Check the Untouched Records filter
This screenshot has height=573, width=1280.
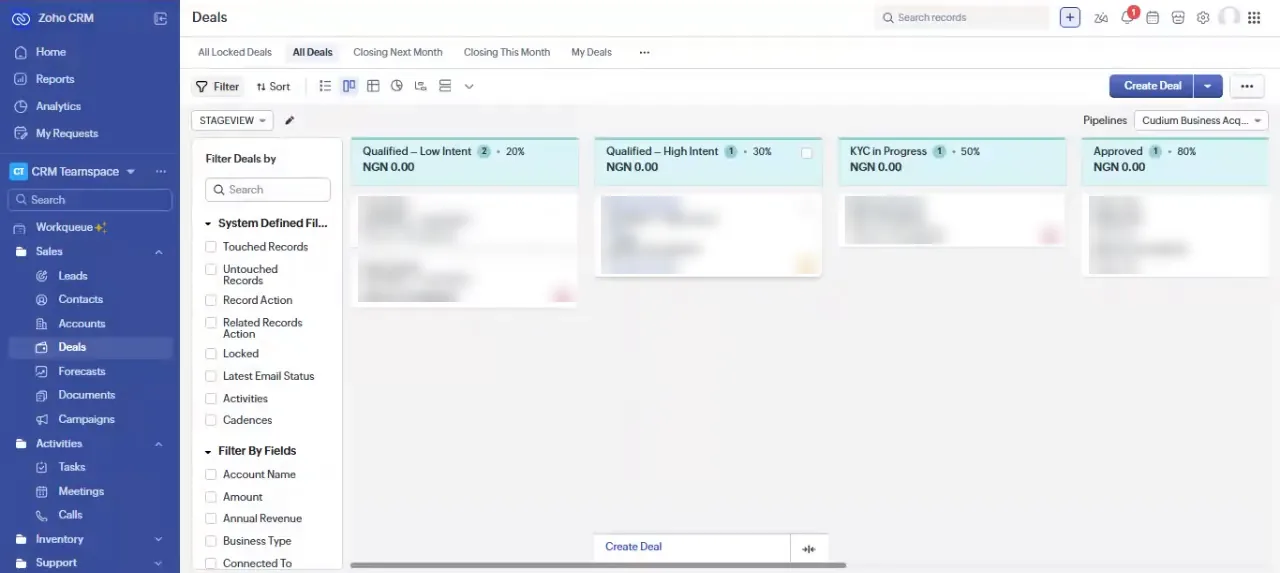211,269
